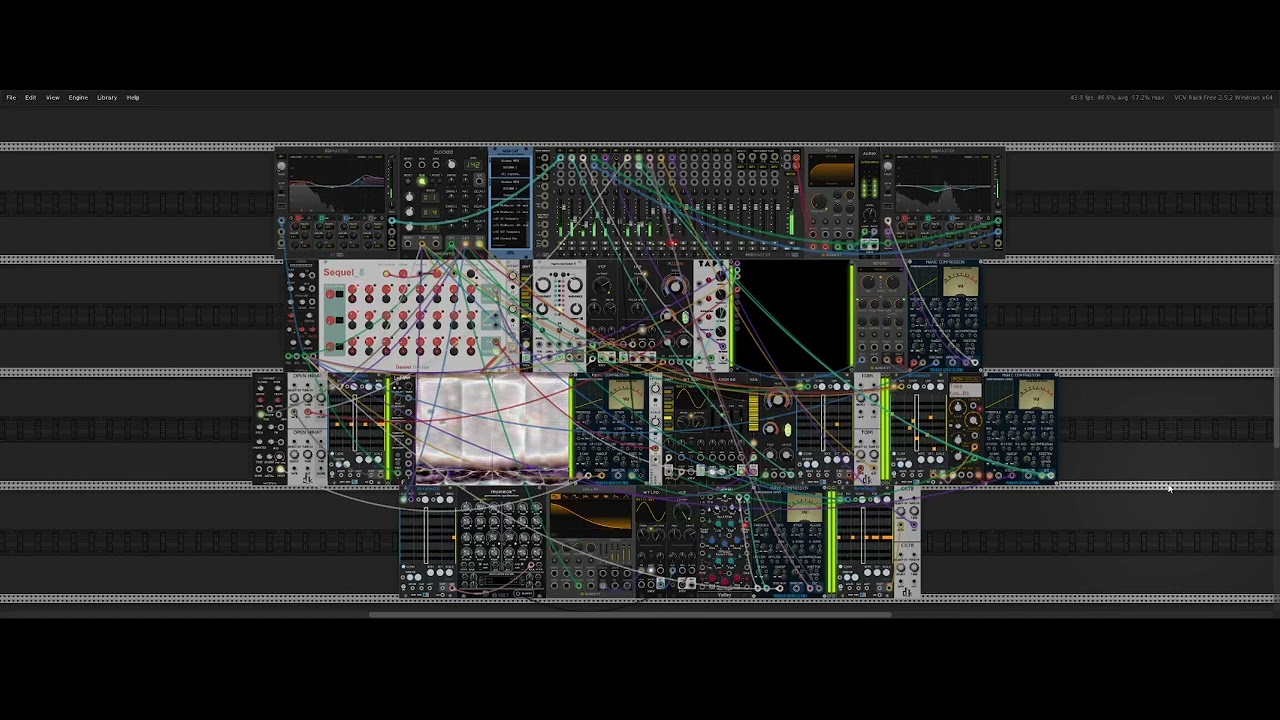The width and height of the screenshot is (1280, 720).
Task: Open the View menu
Action: click(52, 97)
